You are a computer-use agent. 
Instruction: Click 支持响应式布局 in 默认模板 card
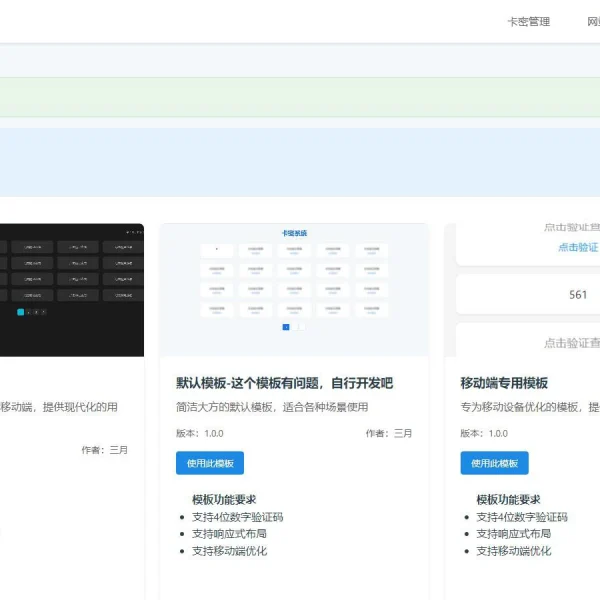[x=229, y=534]
